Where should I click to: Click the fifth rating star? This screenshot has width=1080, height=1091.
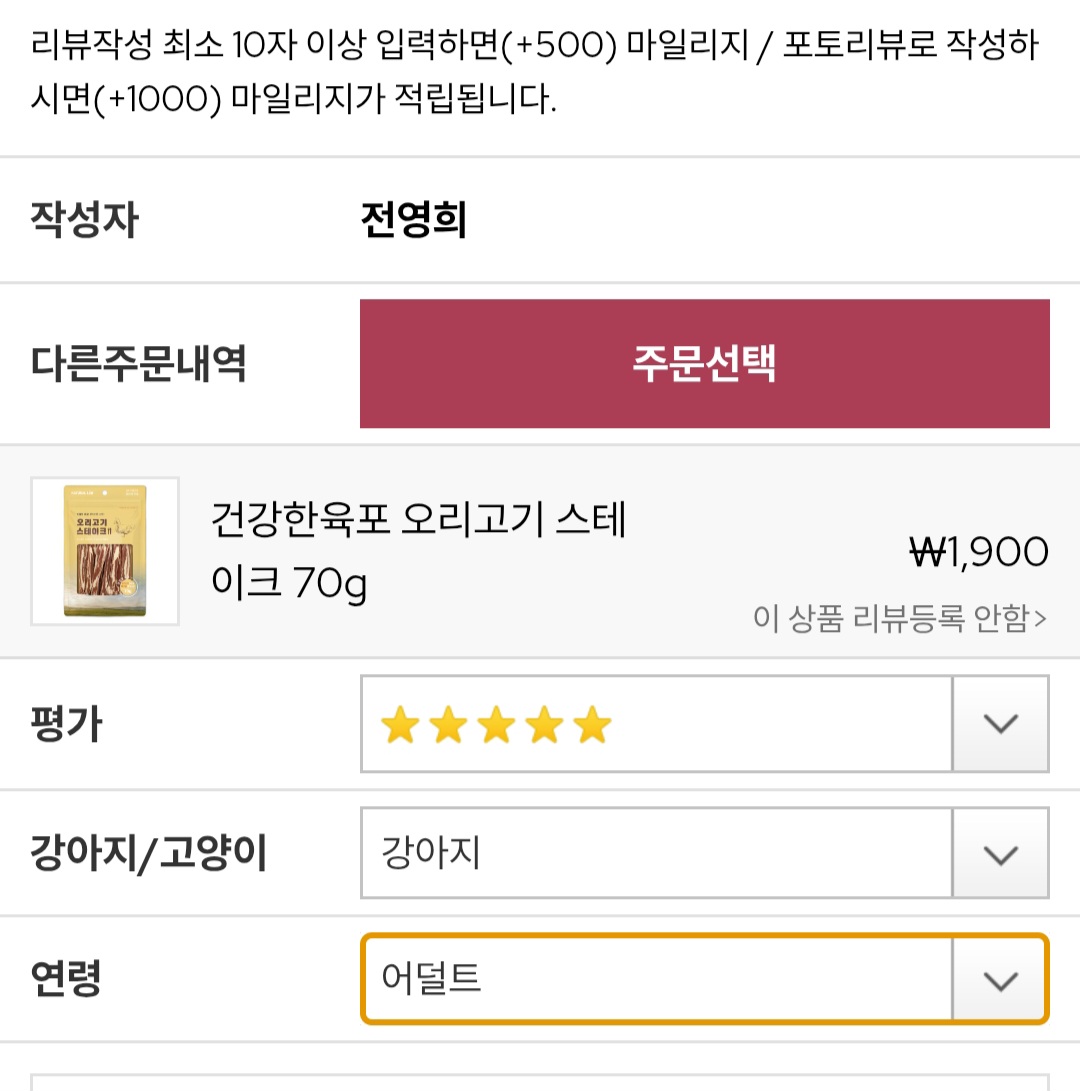click(x=592, y=724)
